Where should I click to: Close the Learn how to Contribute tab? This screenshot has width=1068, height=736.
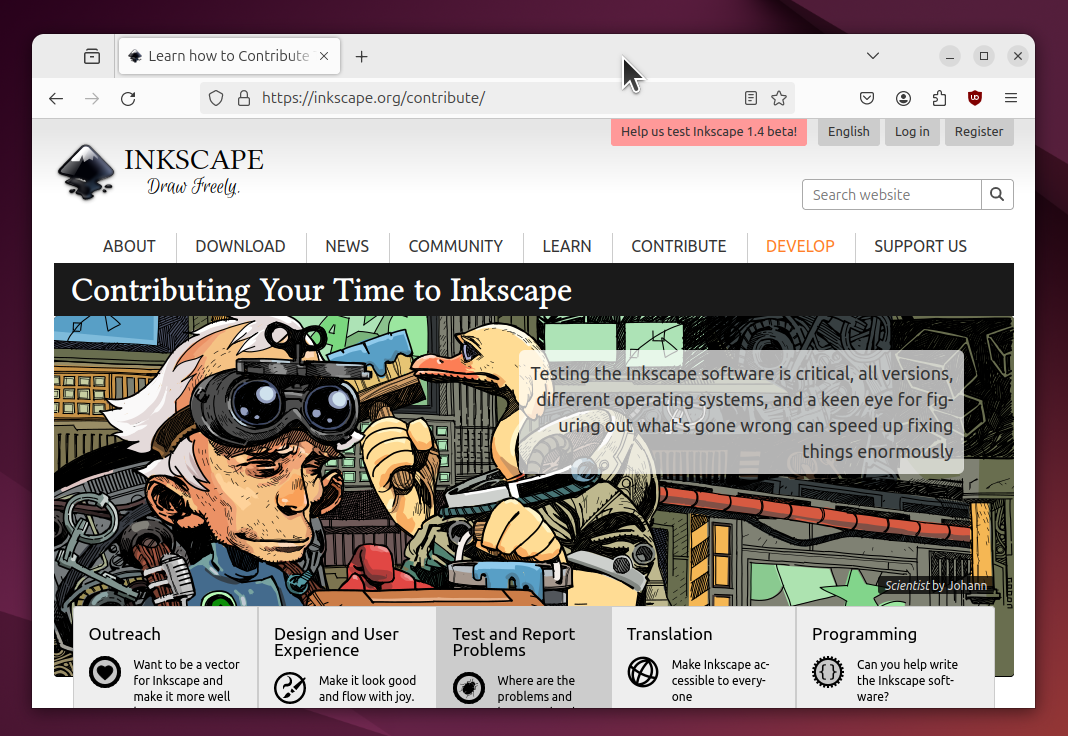[324, 56]
